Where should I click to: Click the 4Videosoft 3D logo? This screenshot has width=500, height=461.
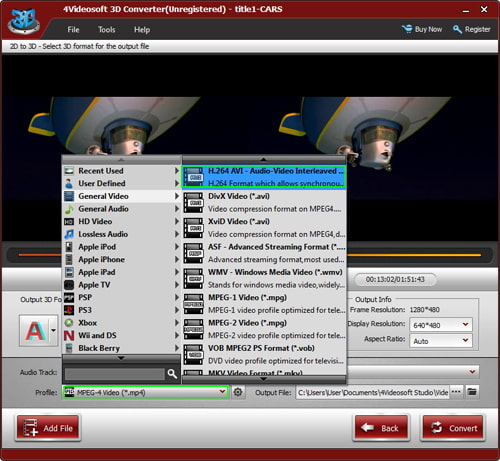[23, 21]
